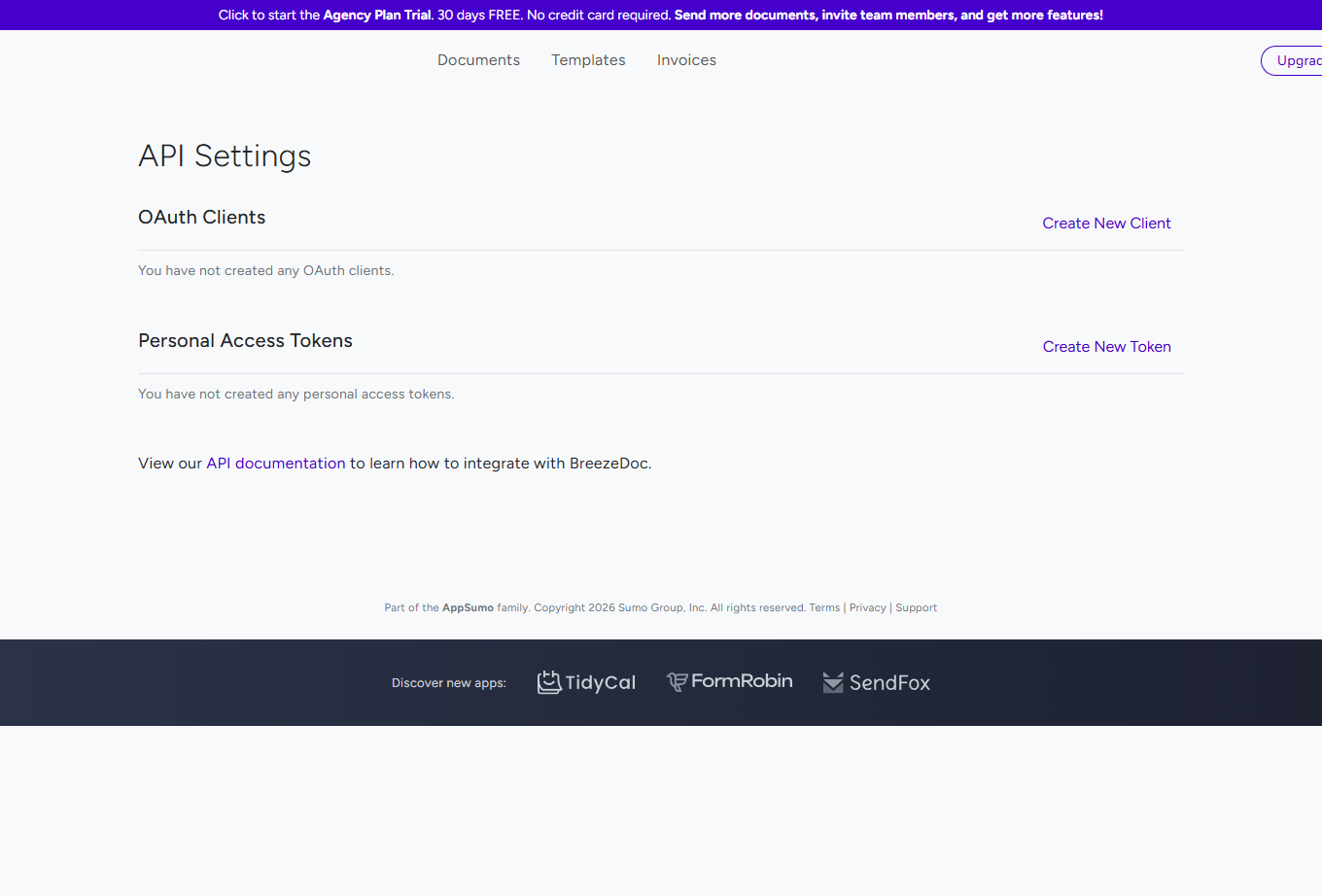Contact Support from the footer
The width and height of the screenshot is (1322, 896).
(x=916, y=607)
